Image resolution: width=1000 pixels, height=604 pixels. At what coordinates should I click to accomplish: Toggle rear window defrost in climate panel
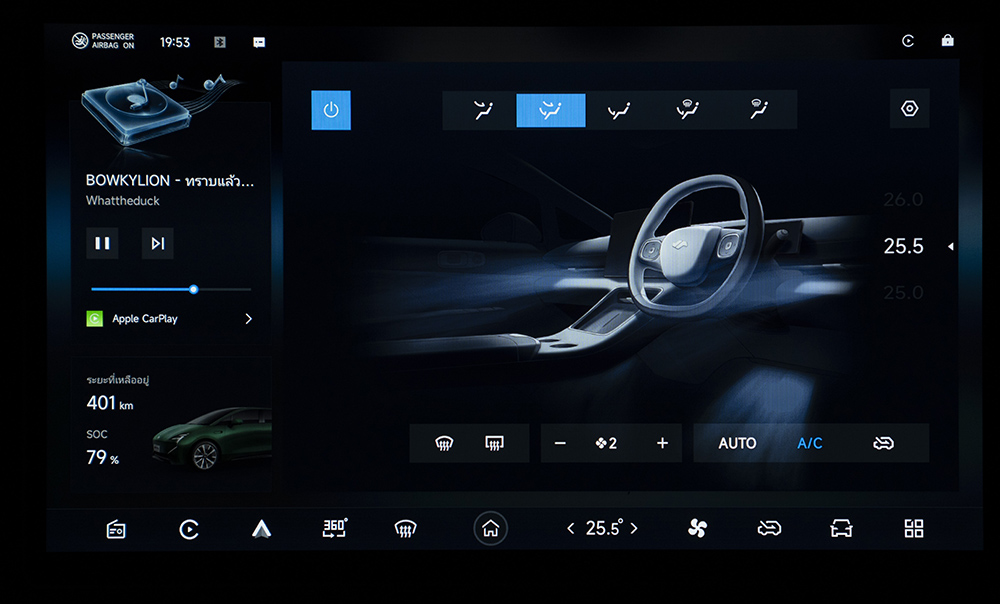tap(493, 443)
